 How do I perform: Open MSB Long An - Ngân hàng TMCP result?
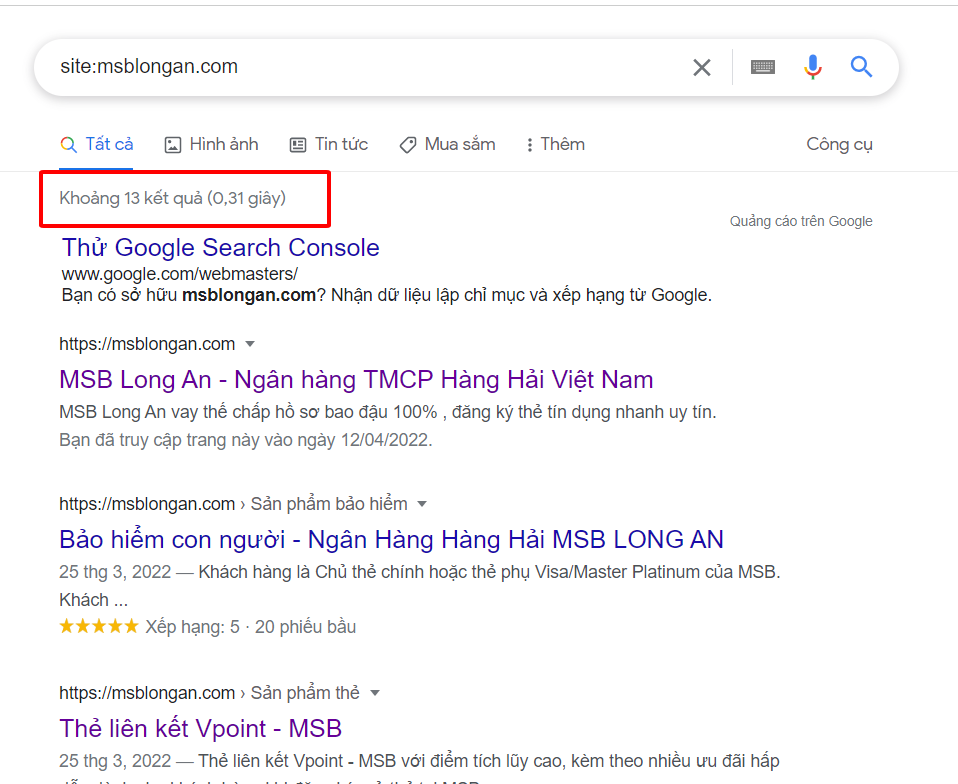[x=356, y=379]
